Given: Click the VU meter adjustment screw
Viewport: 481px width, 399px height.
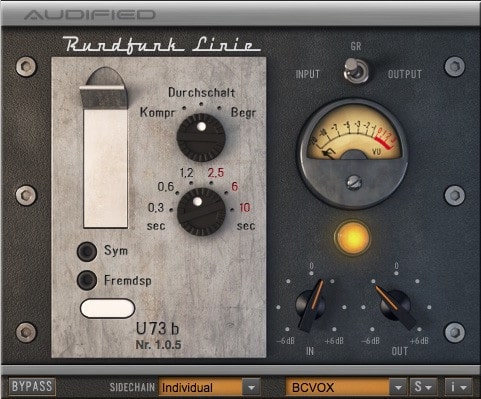Looking at the screenshot, I should (x=354, y=182).
